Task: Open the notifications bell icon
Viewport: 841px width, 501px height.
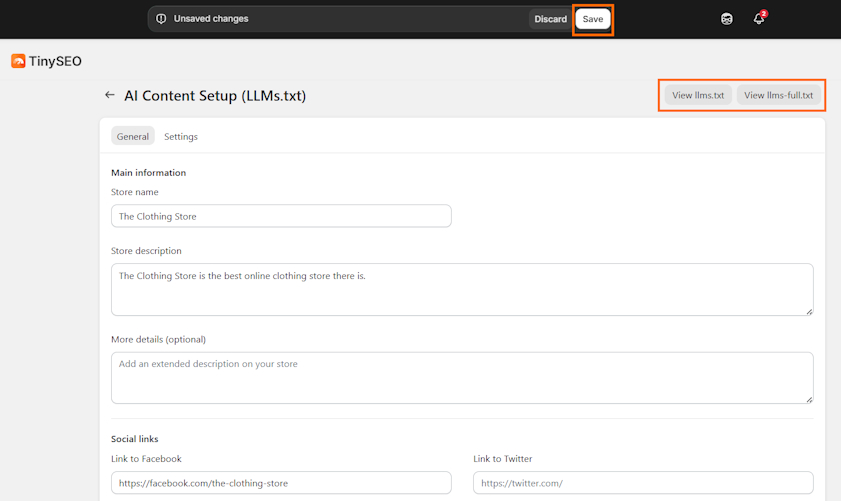Action: pyautogui.click(x=758, y=18)
